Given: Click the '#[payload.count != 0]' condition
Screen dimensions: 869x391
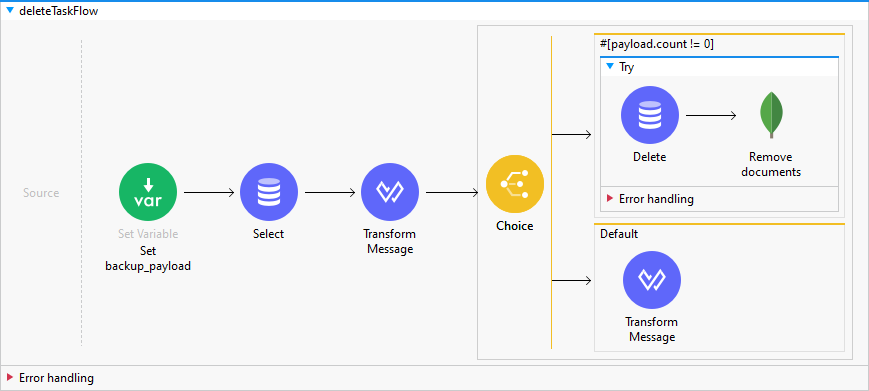Looking at the screenshot, I should click(x=657, y=44).
